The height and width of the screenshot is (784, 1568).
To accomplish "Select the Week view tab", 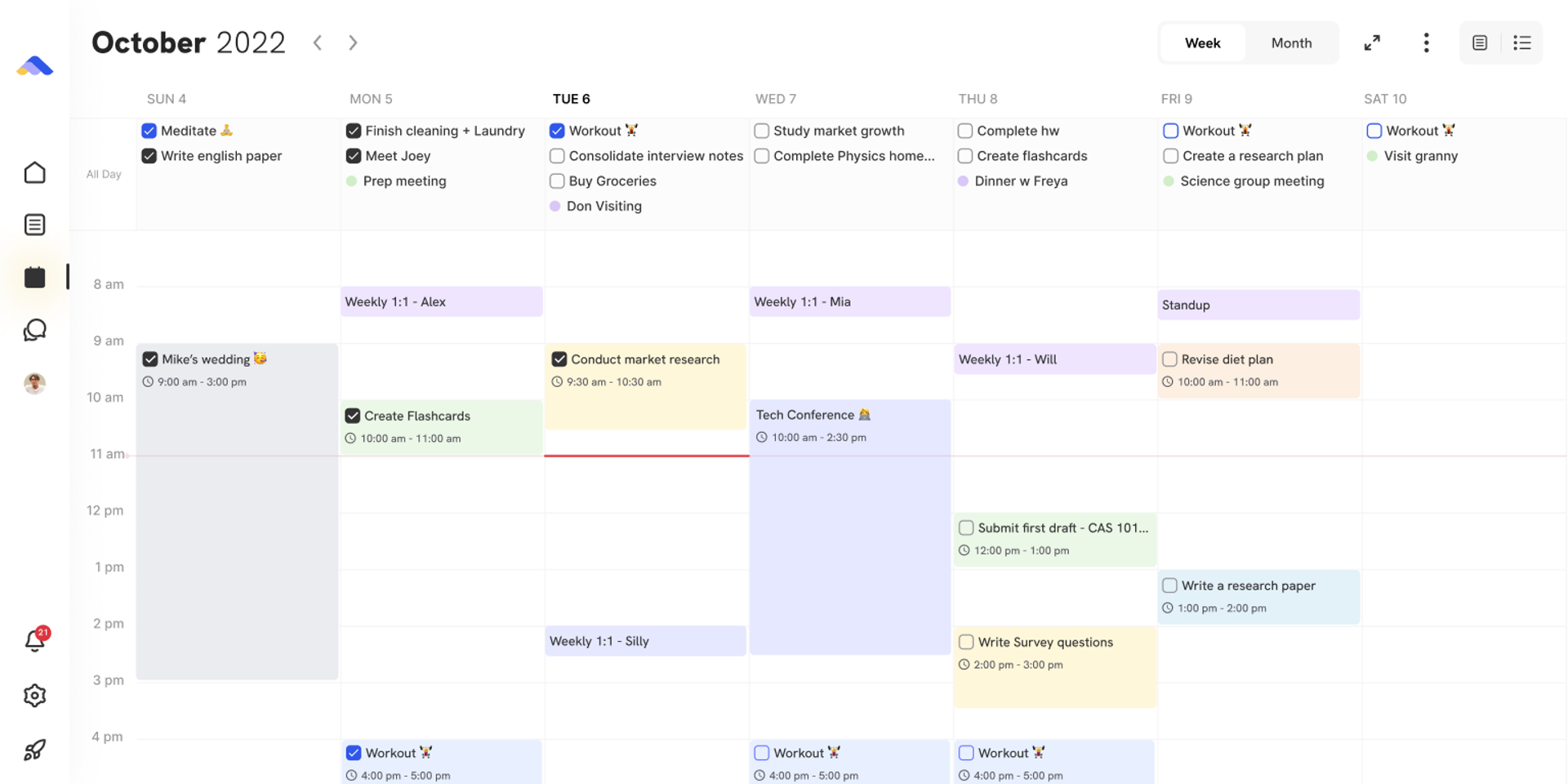I will click(x=1202, y=42).
